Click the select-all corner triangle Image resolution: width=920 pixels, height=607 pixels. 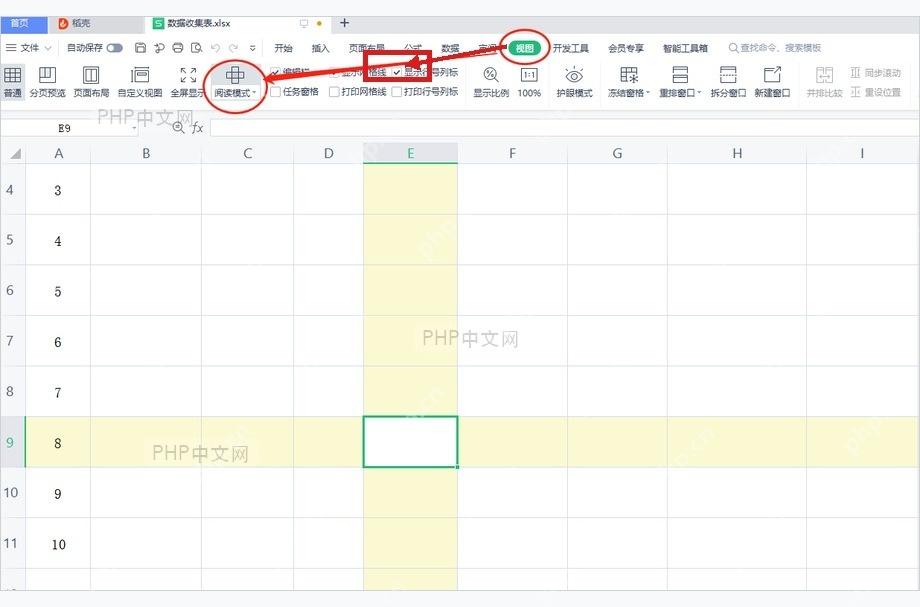click(x=15, y=154)
